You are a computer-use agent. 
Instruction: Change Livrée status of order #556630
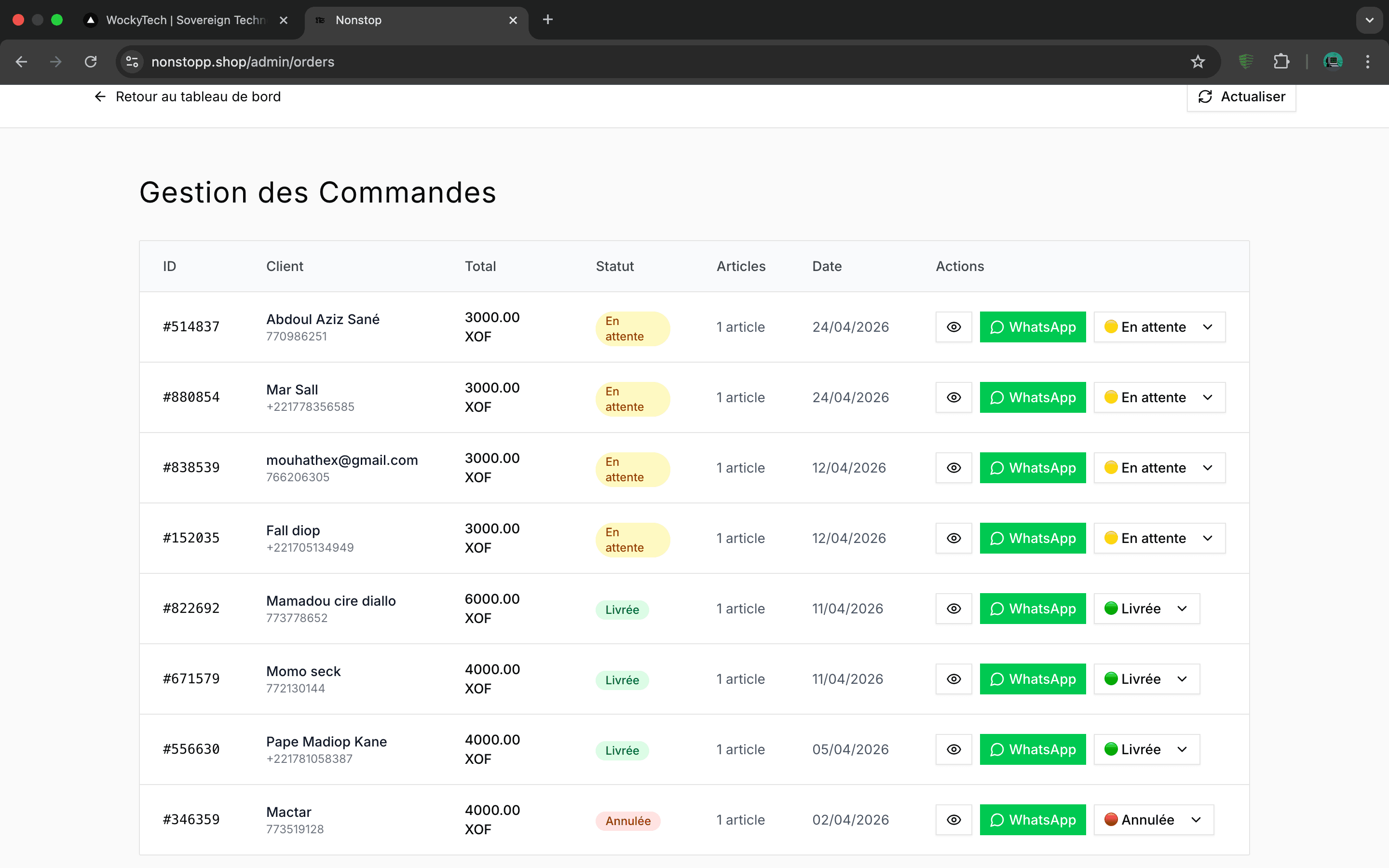pyautogui.click(x=1147, y=749)
